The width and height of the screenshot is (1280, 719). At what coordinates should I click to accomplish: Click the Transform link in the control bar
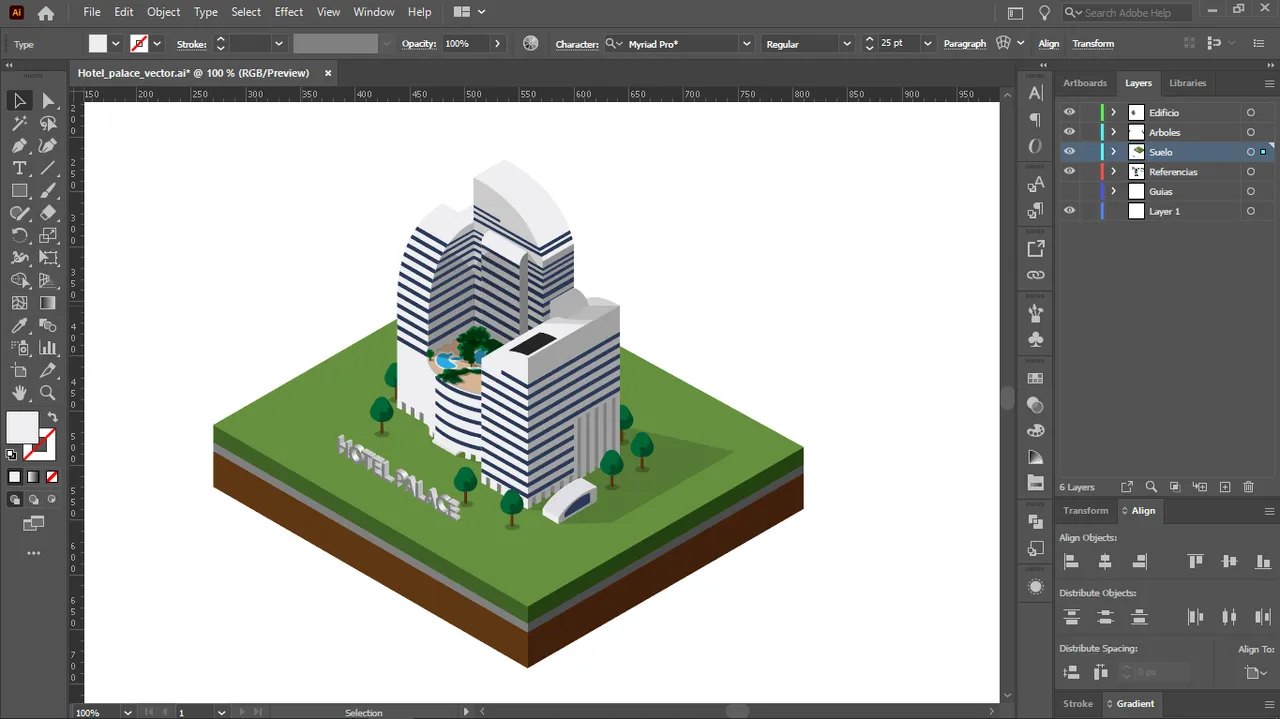[x=1093, y=44]
